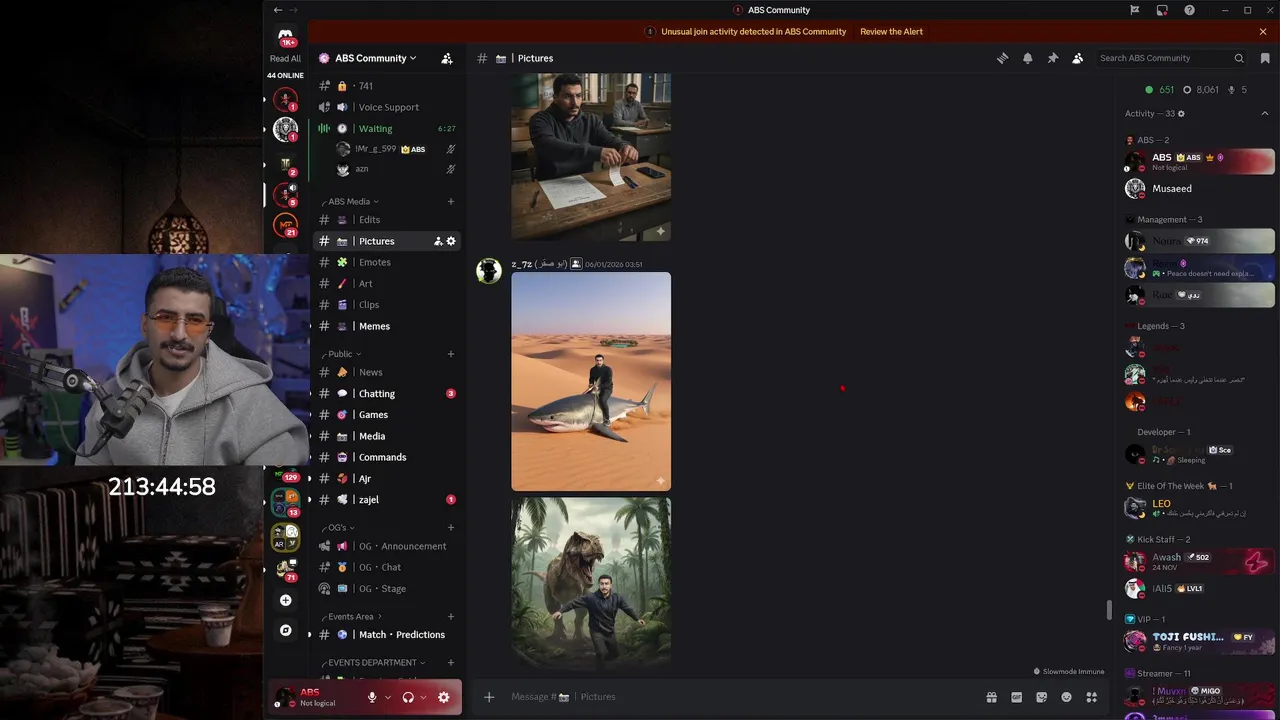Show pinned messages with pin icon

pyautogui.click(x=1052, y=58)
